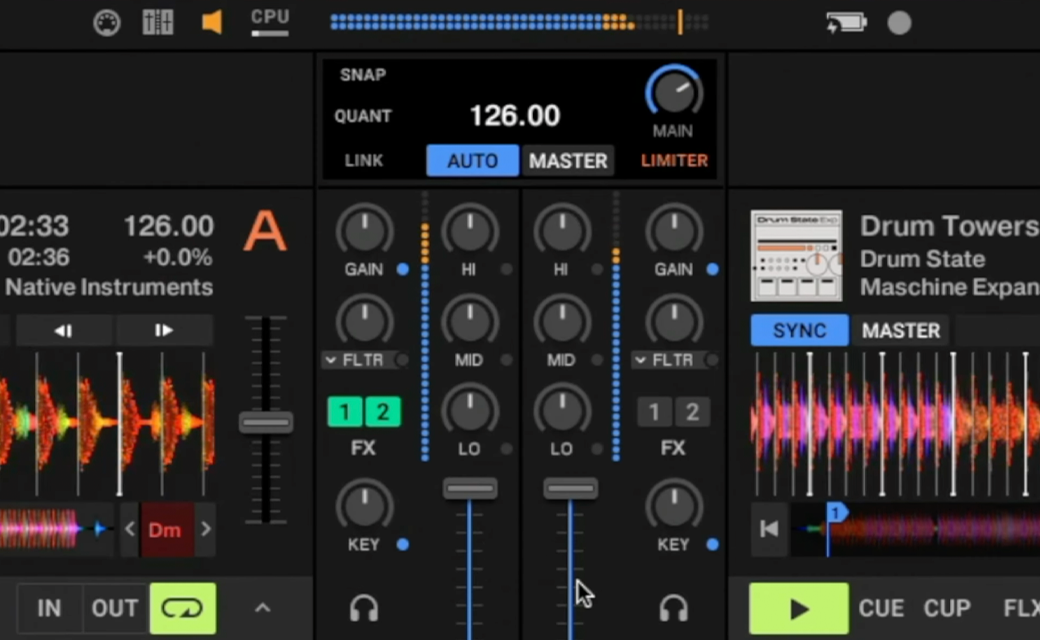Image resolution: width=1040 pixels, height=640 pixels.
Task: Click the 126.00 master tempo display
Action: click(x=515, y=116)
